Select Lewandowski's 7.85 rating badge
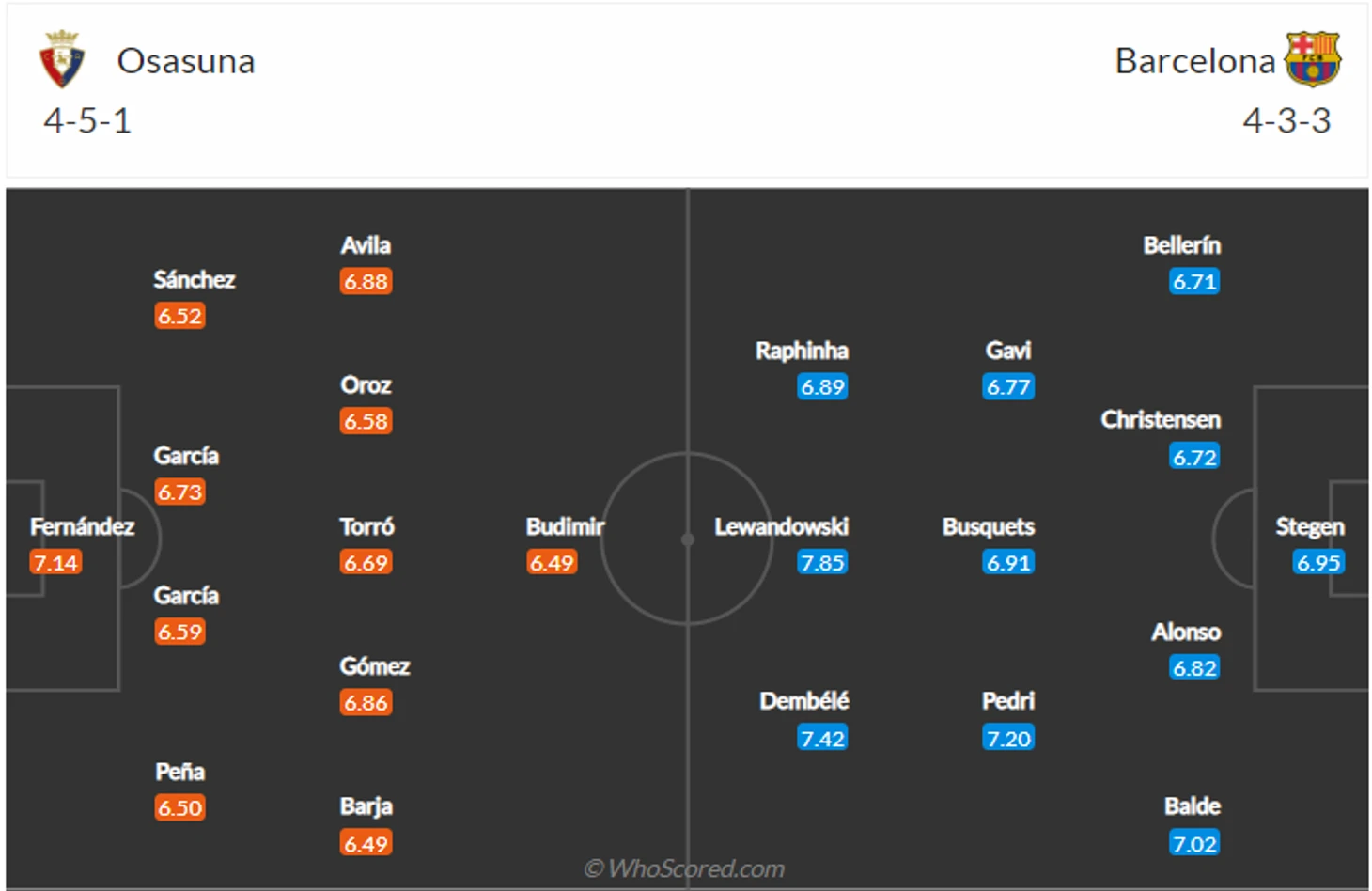 [x=822, y=562]
